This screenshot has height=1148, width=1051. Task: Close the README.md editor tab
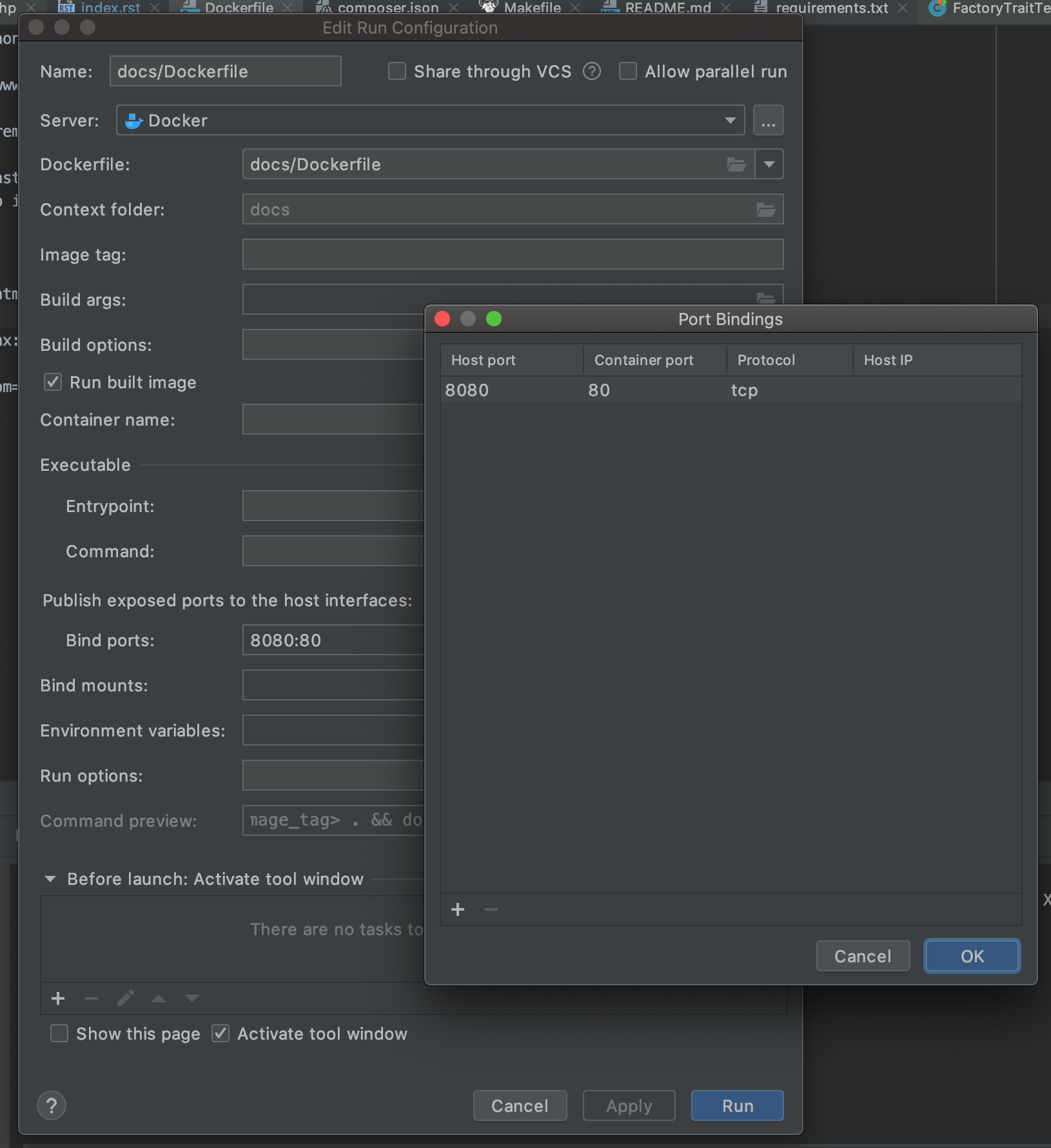point(726,8)
